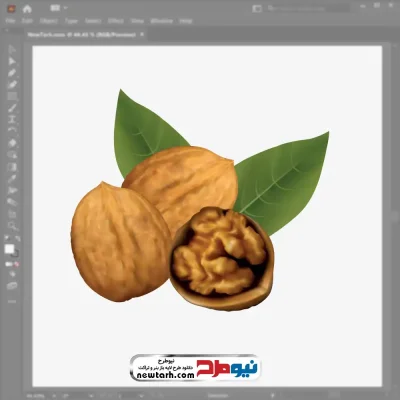400x400 pixels.
Task: Close the newtarh.com document tab
Action: tap(142, 34)
